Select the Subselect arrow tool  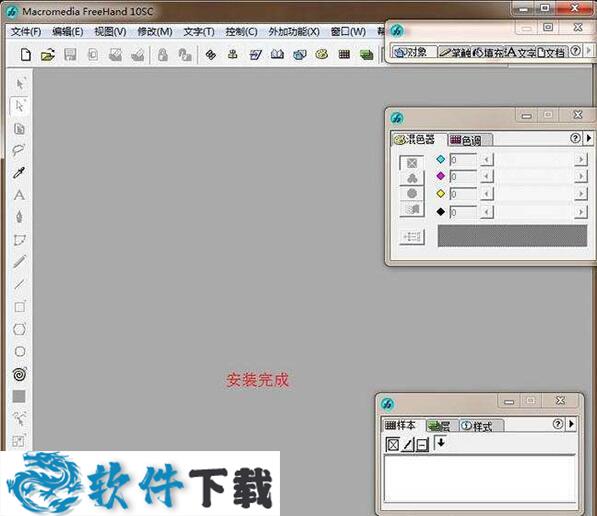[19, 105]
